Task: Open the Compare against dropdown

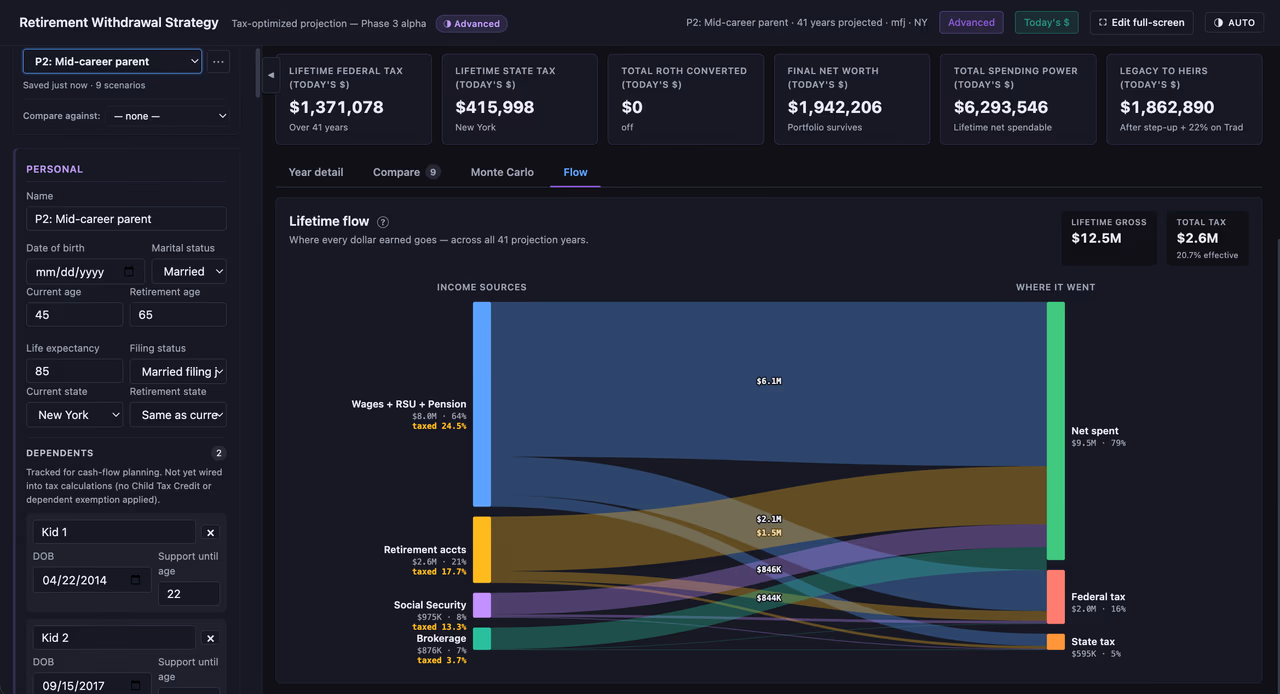Action: 169,116
